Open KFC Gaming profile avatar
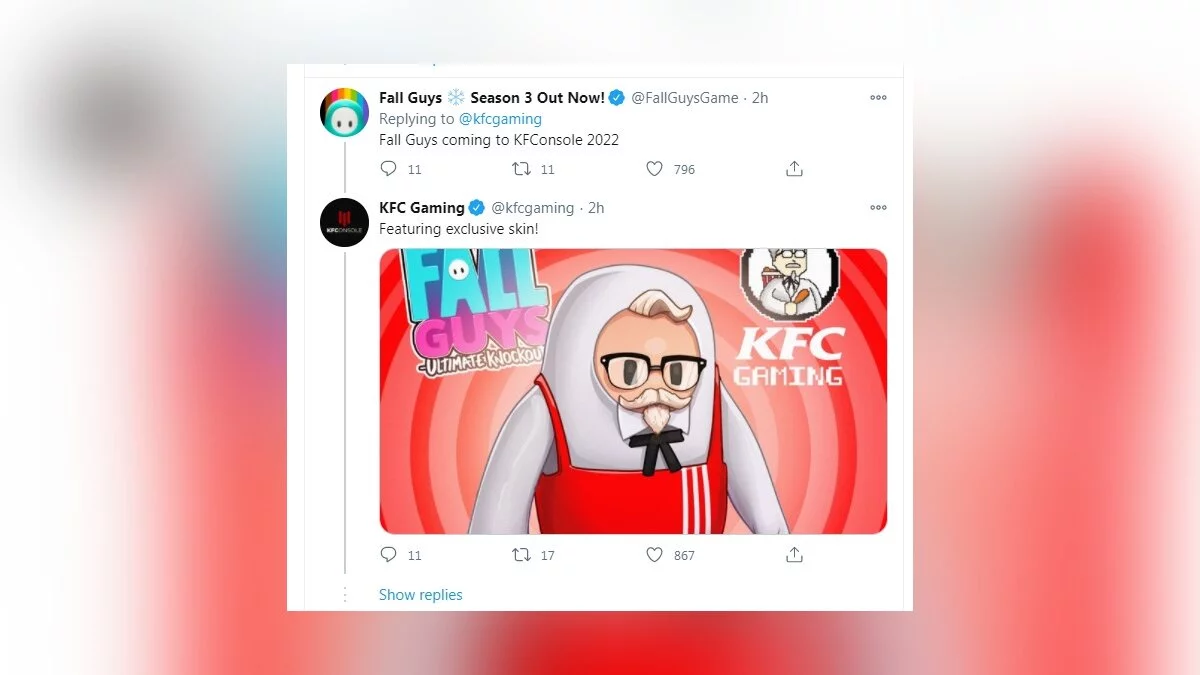The width and height of the screenshot is (1200, 675). coord(344,222)
